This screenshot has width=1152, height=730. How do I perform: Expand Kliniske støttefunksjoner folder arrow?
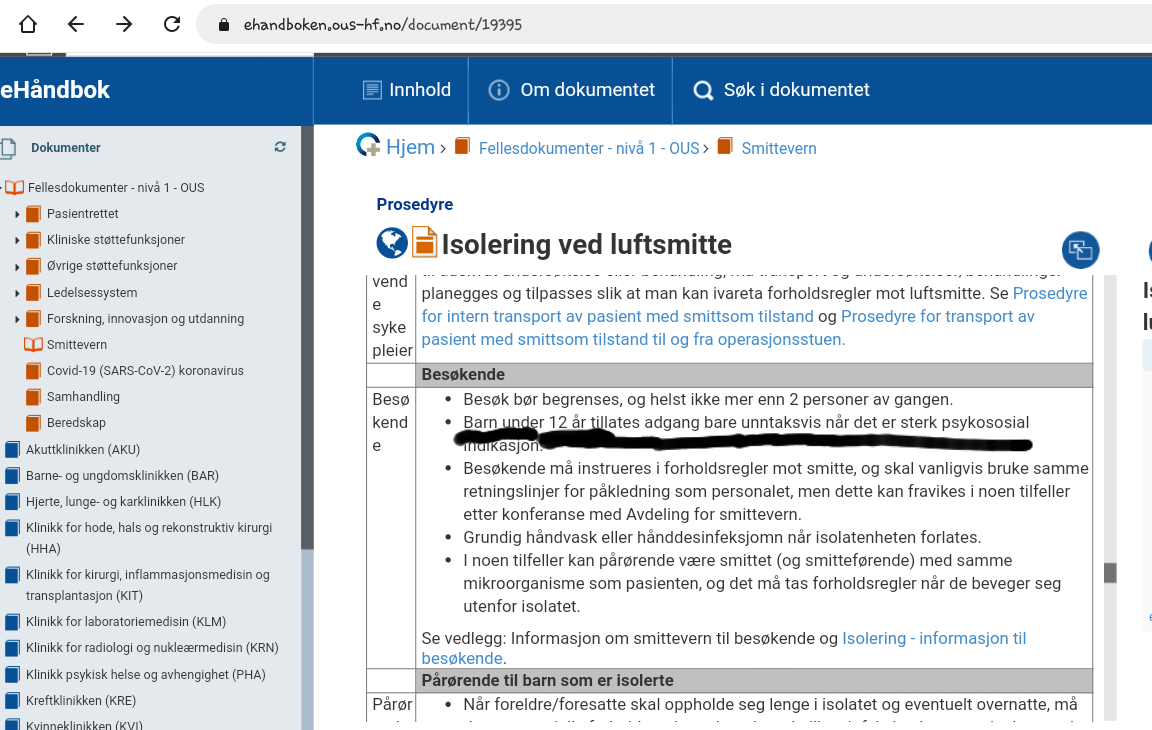click(17, 240)
